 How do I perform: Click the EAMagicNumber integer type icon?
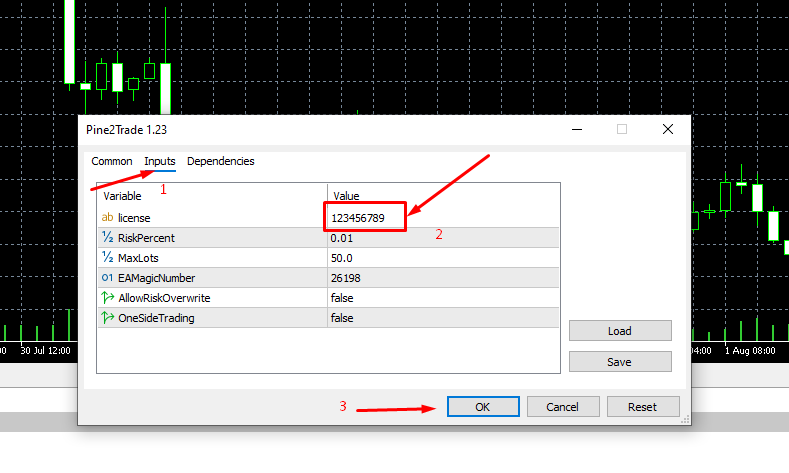pos(107,277)
